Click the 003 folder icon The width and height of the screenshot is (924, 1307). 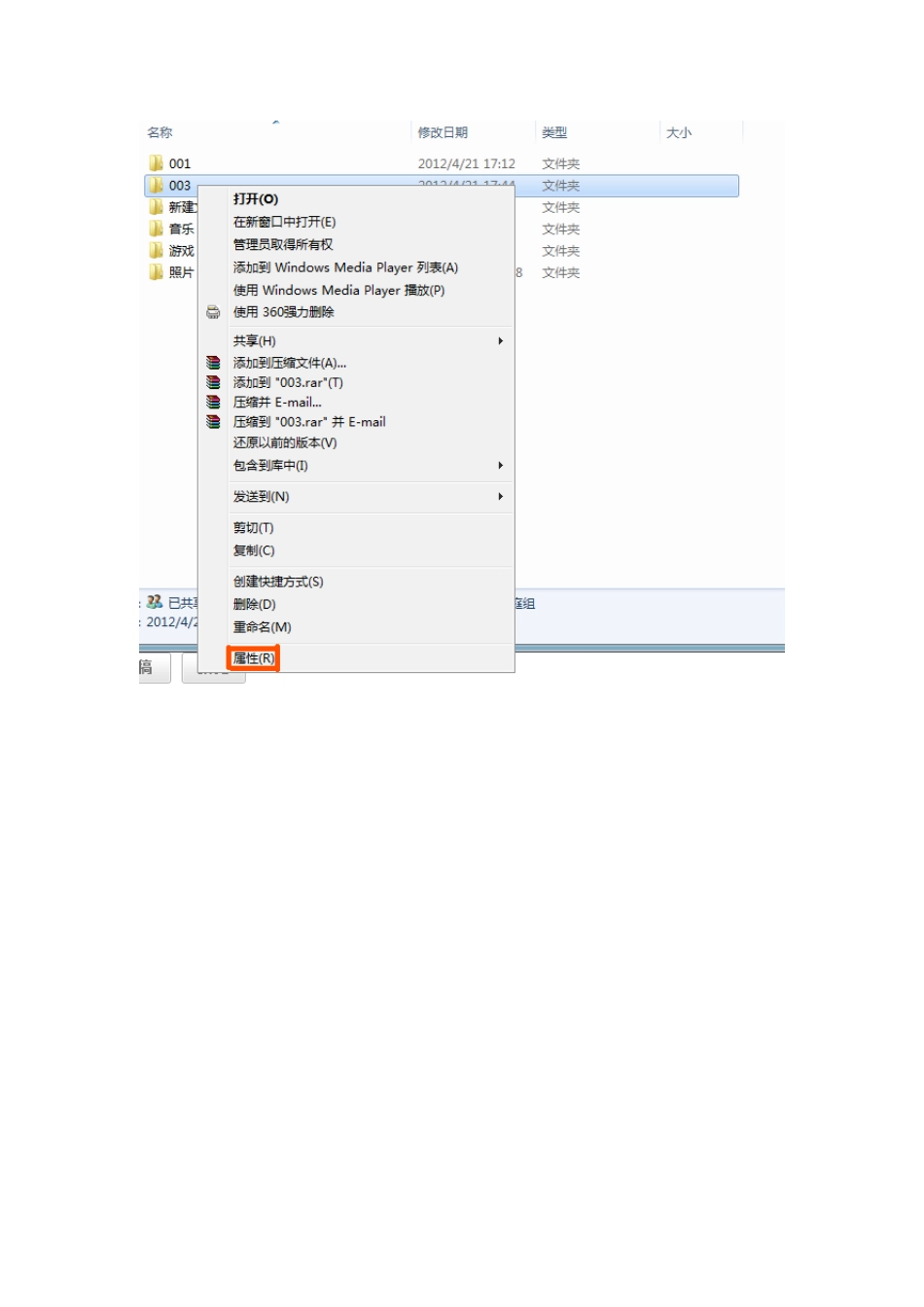[x=156, y=185]
